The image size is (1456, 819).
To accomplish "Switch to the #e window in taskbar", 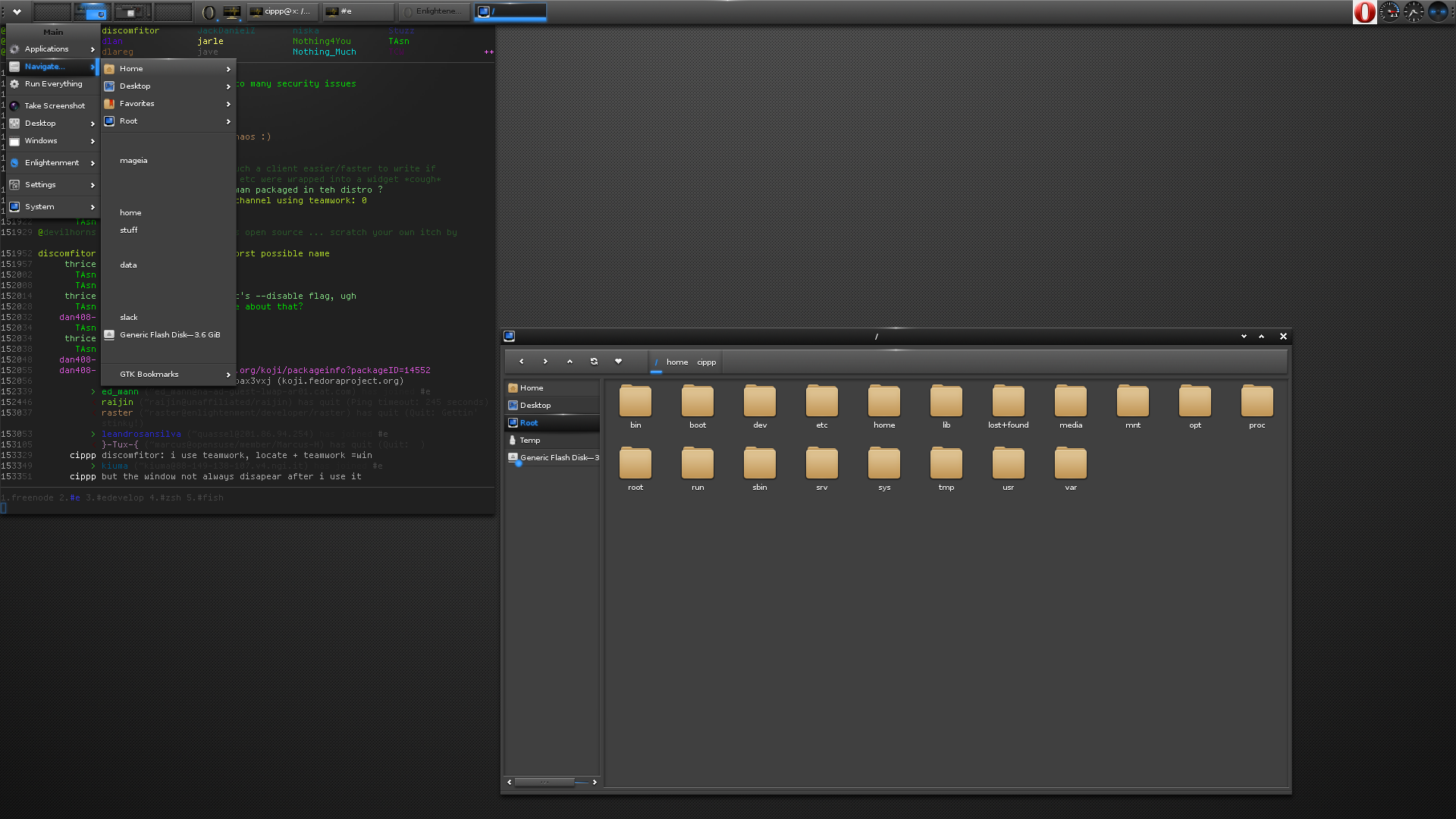I will [359, 11].
